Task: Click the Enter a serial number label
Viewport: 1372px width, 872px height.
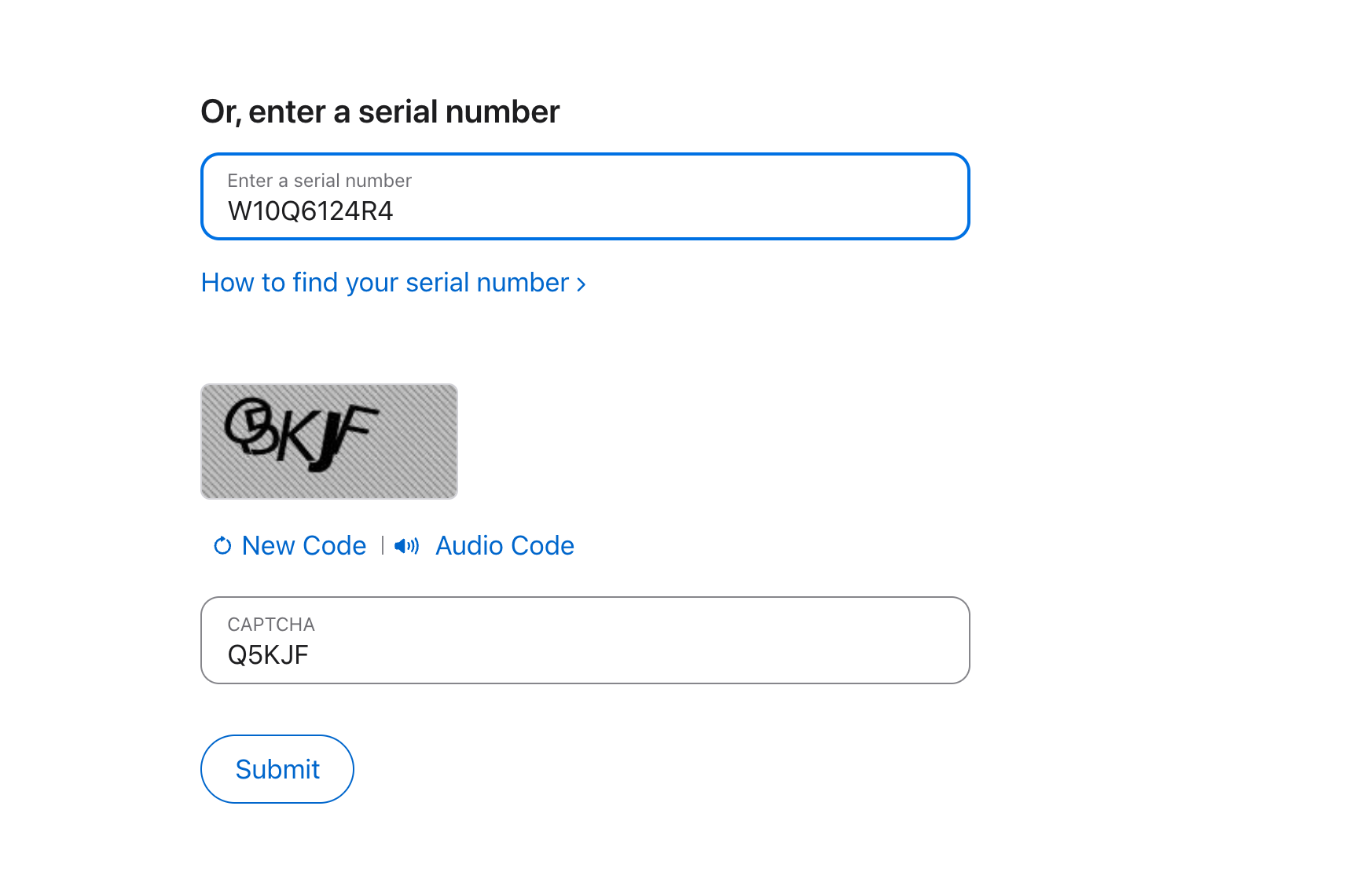Action: 319,180
